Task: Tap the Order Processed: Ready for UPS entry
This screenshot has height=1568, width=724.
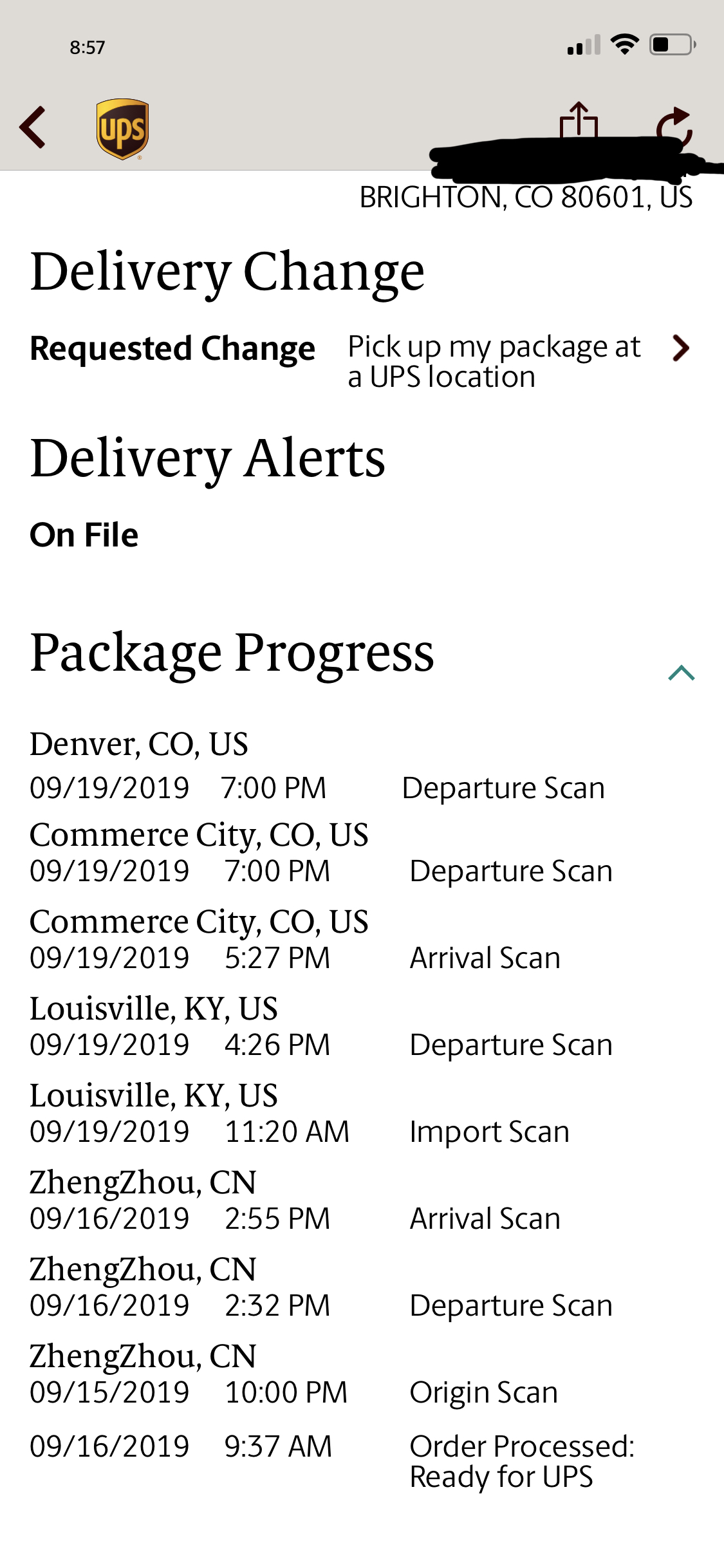Action: click(x=332, y=1462)
